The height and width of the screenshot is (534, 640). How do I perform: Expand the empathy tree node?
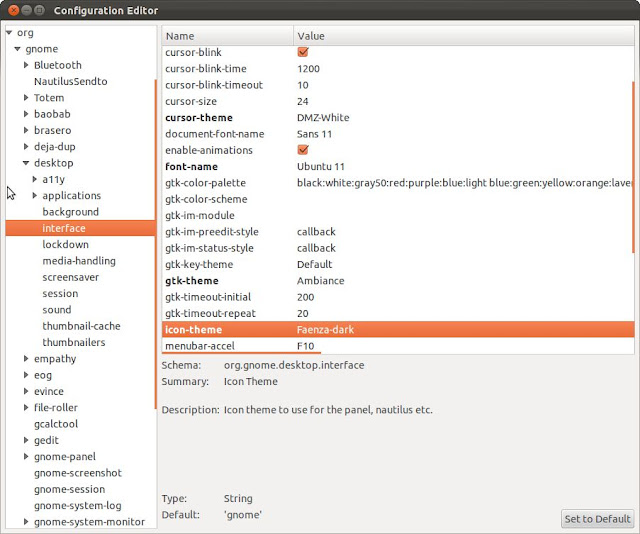pos(26,359)
